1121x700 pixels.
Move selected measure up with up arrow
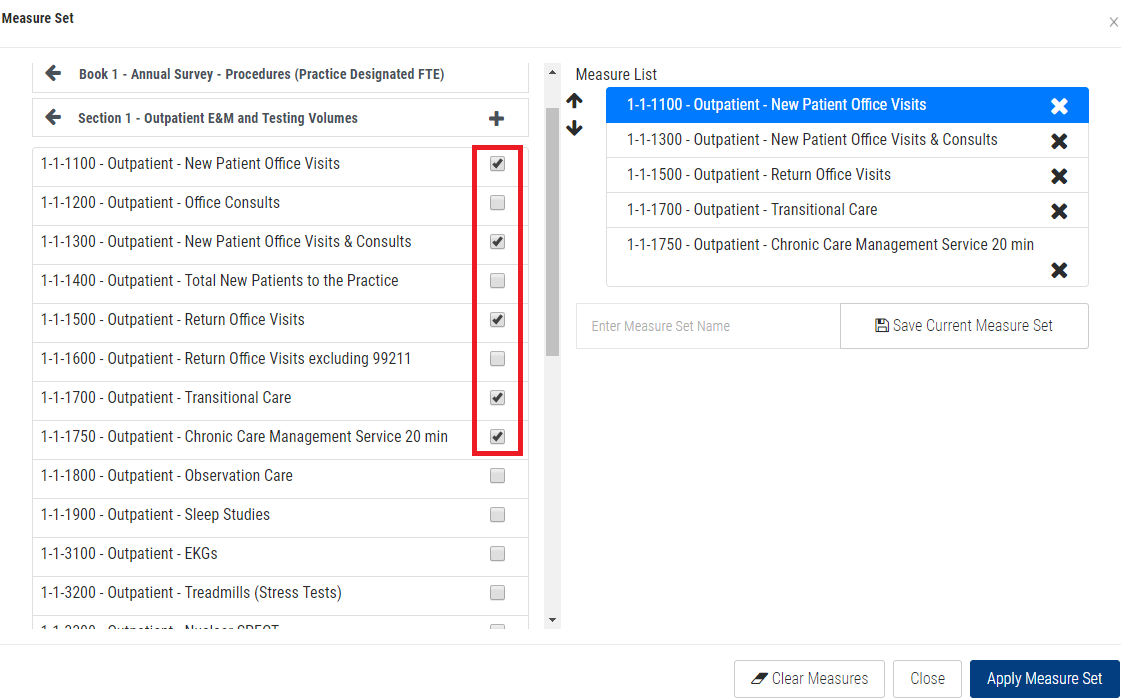pos(574,101)
